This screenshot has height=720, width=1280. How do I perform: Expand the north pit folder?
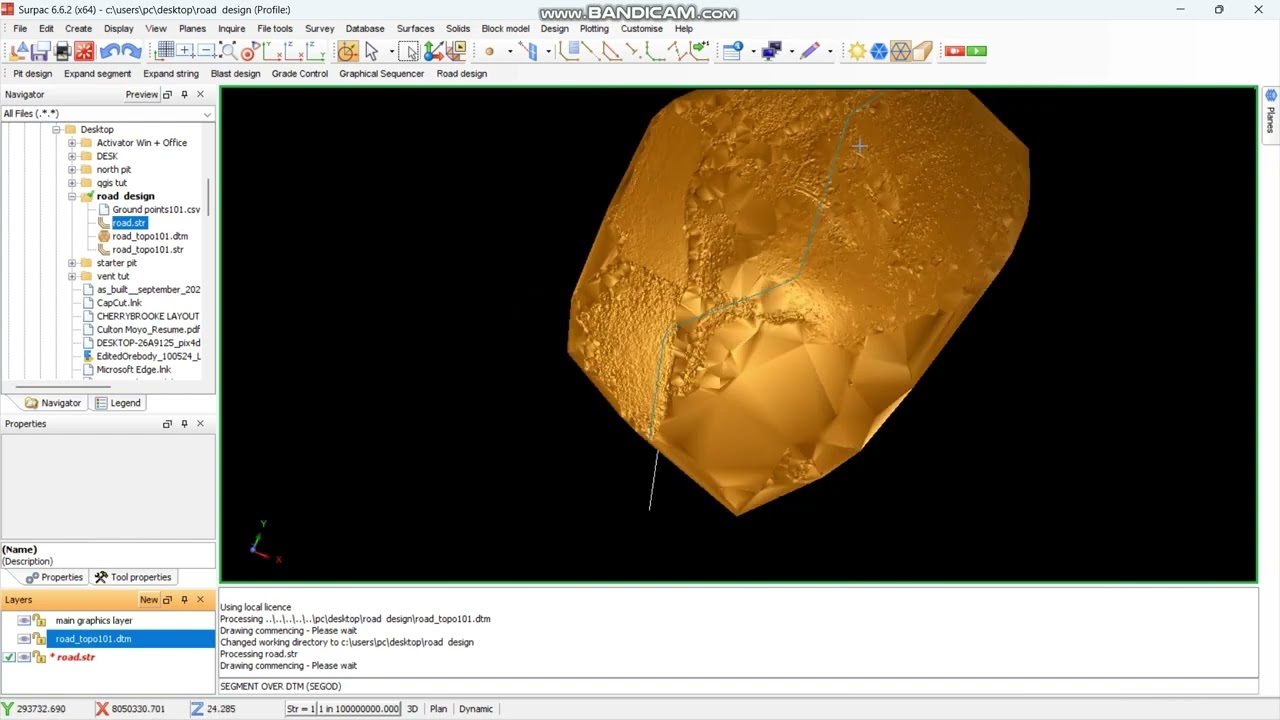click(x=72, y=170)
